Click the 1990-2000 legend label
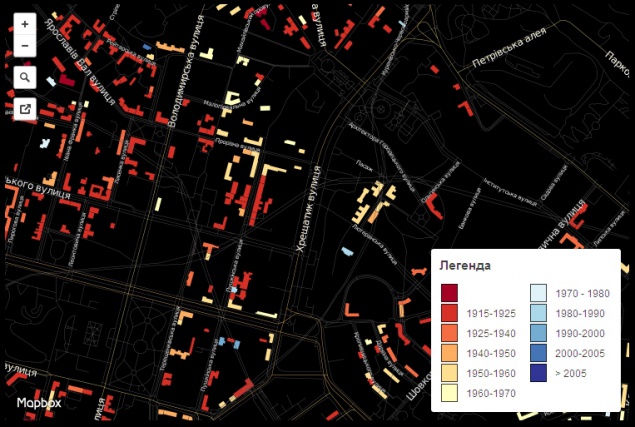Screen dimensions: 635x427 tap(580, 333)
